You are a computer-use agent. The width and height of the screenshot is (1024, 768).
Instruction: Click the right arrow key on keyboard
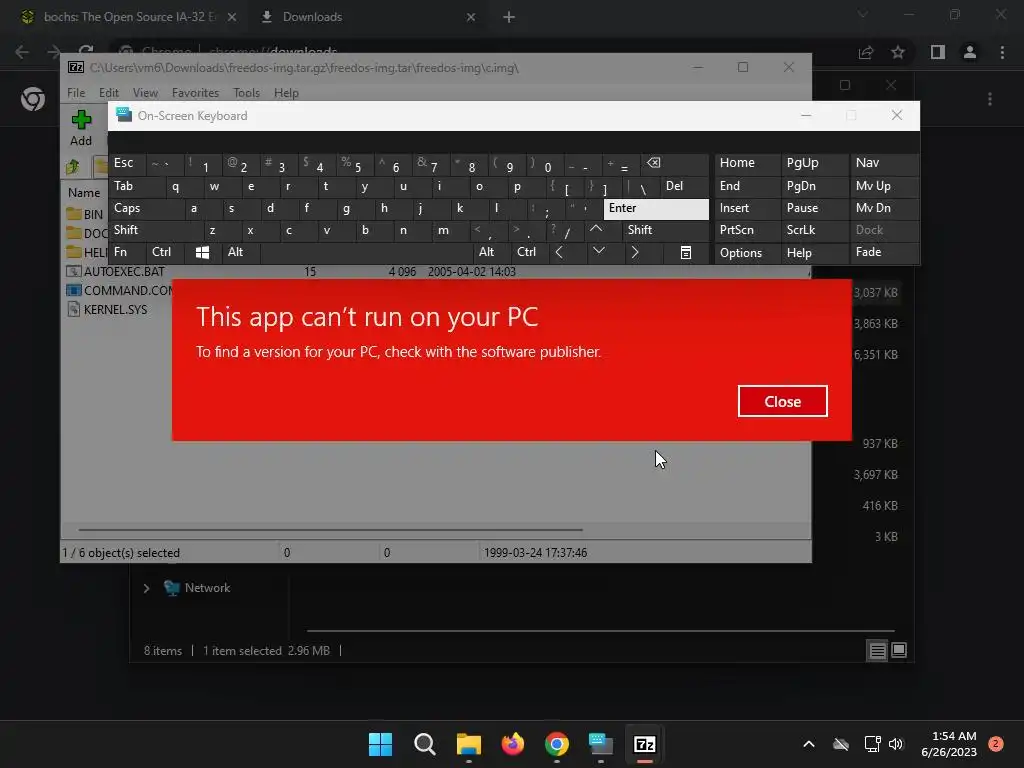click(x=643, y=252)
